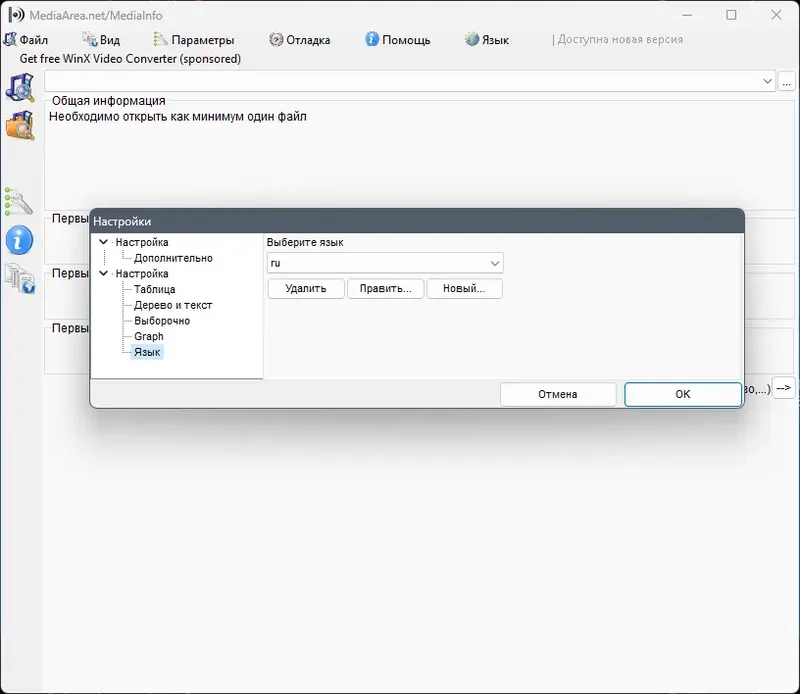
Task: Click the open folder icon in the left sidebar
Action: 19,126
